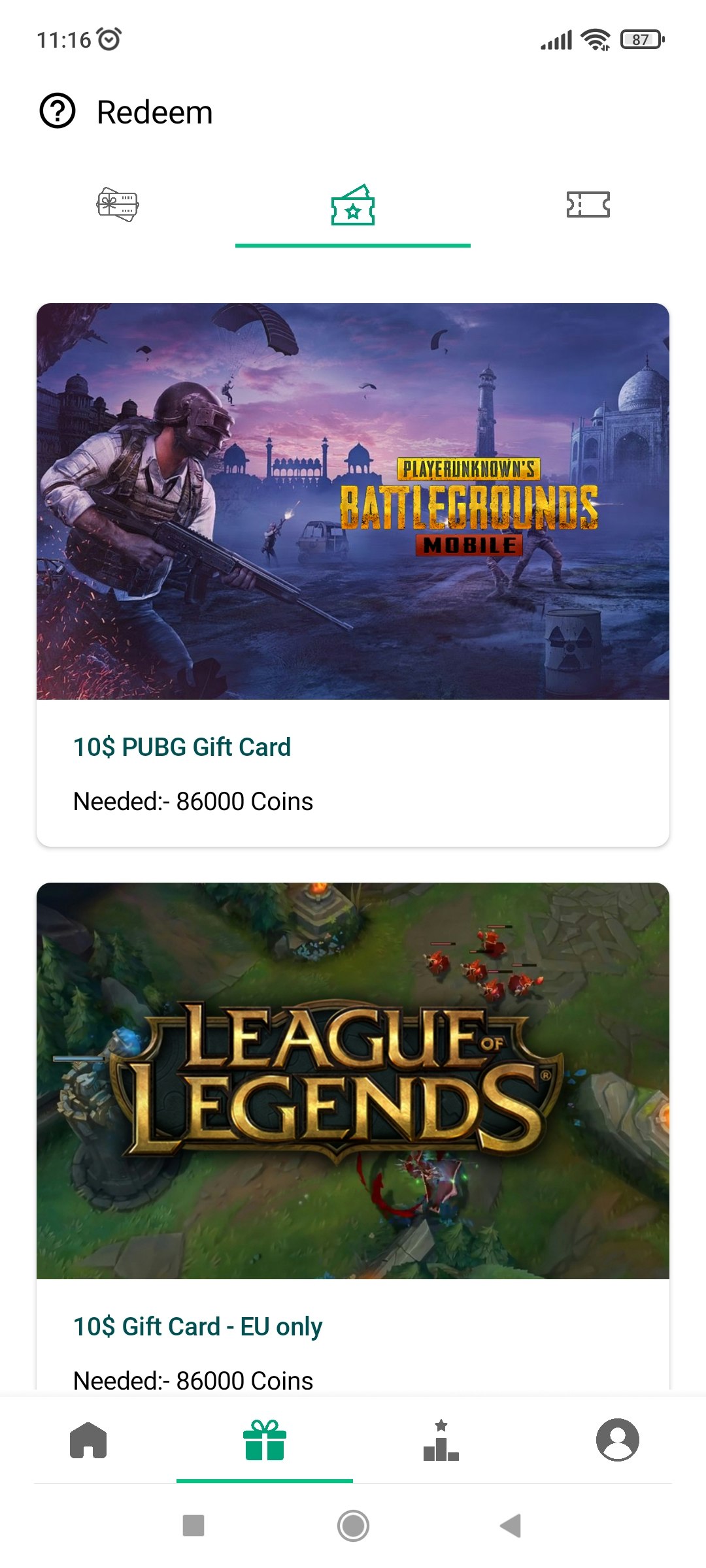706x1568 pixels.
Task: Go to the Home icon in bottom navigation
Action: click(88, 1440)
